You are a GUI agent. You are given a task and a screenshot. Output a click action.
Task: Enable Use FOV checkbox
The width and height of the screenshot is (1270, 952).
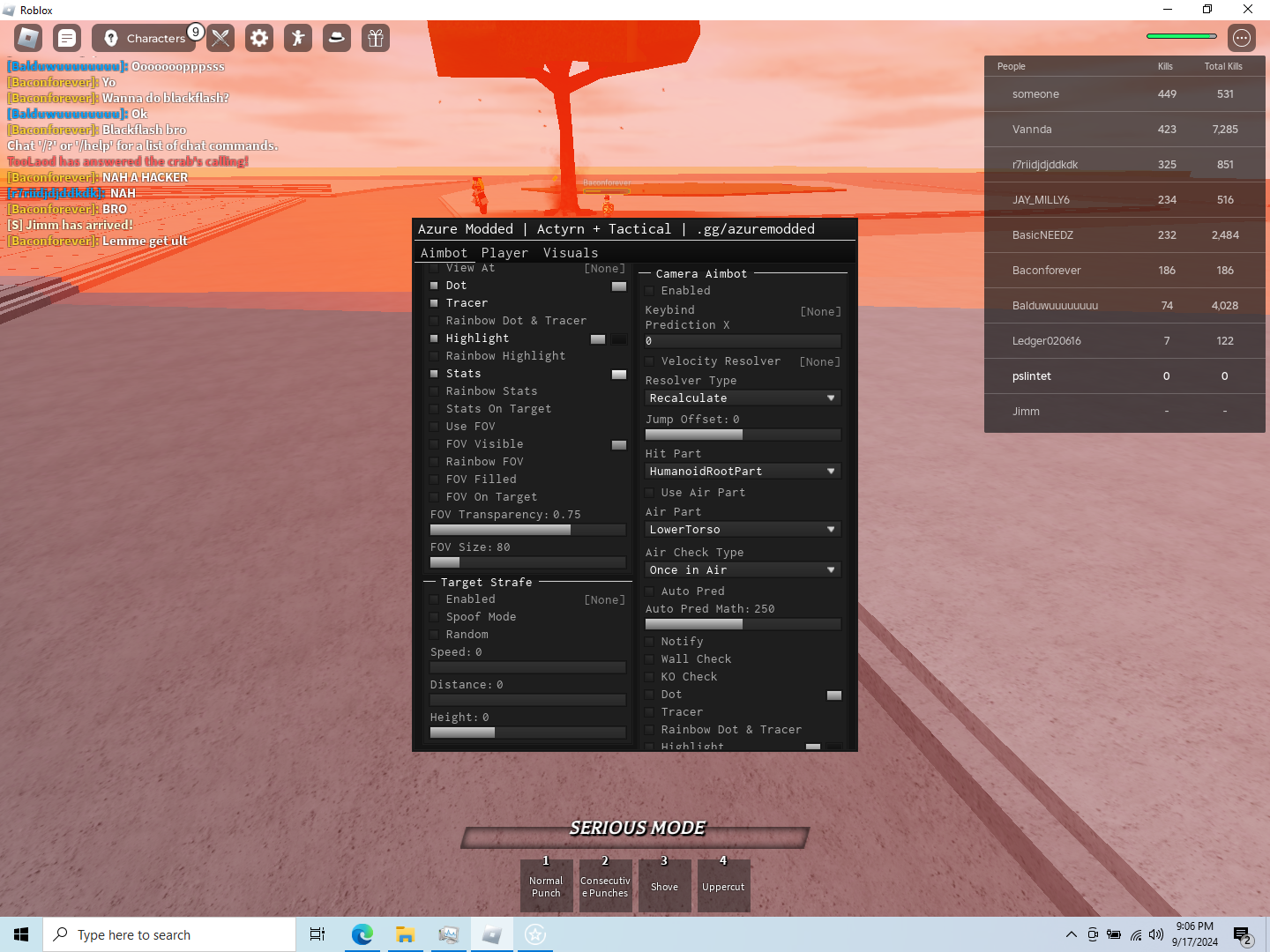tap(434, 427)
